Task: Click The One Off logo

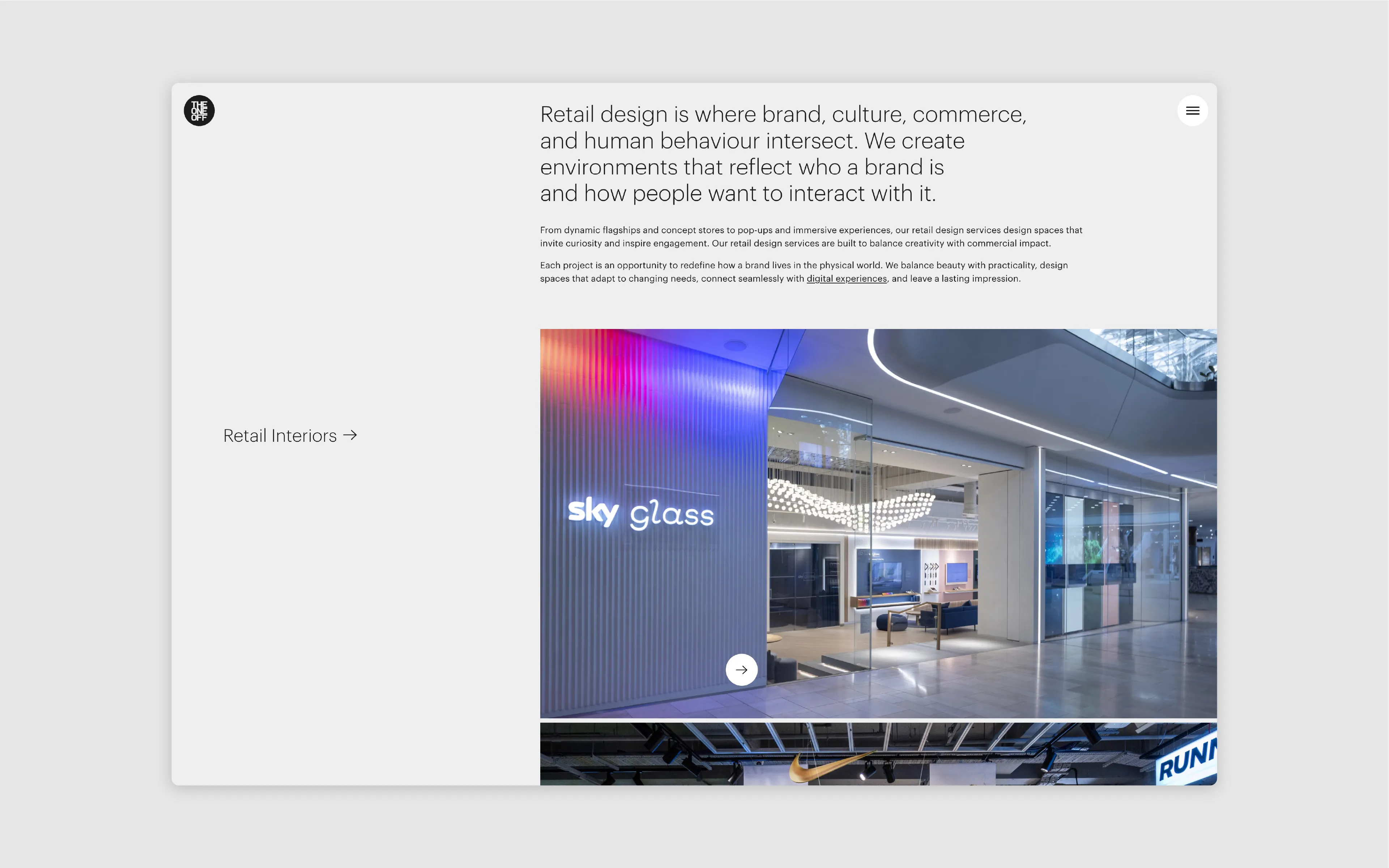Action: pyautogui.click(x=199, y=111)
